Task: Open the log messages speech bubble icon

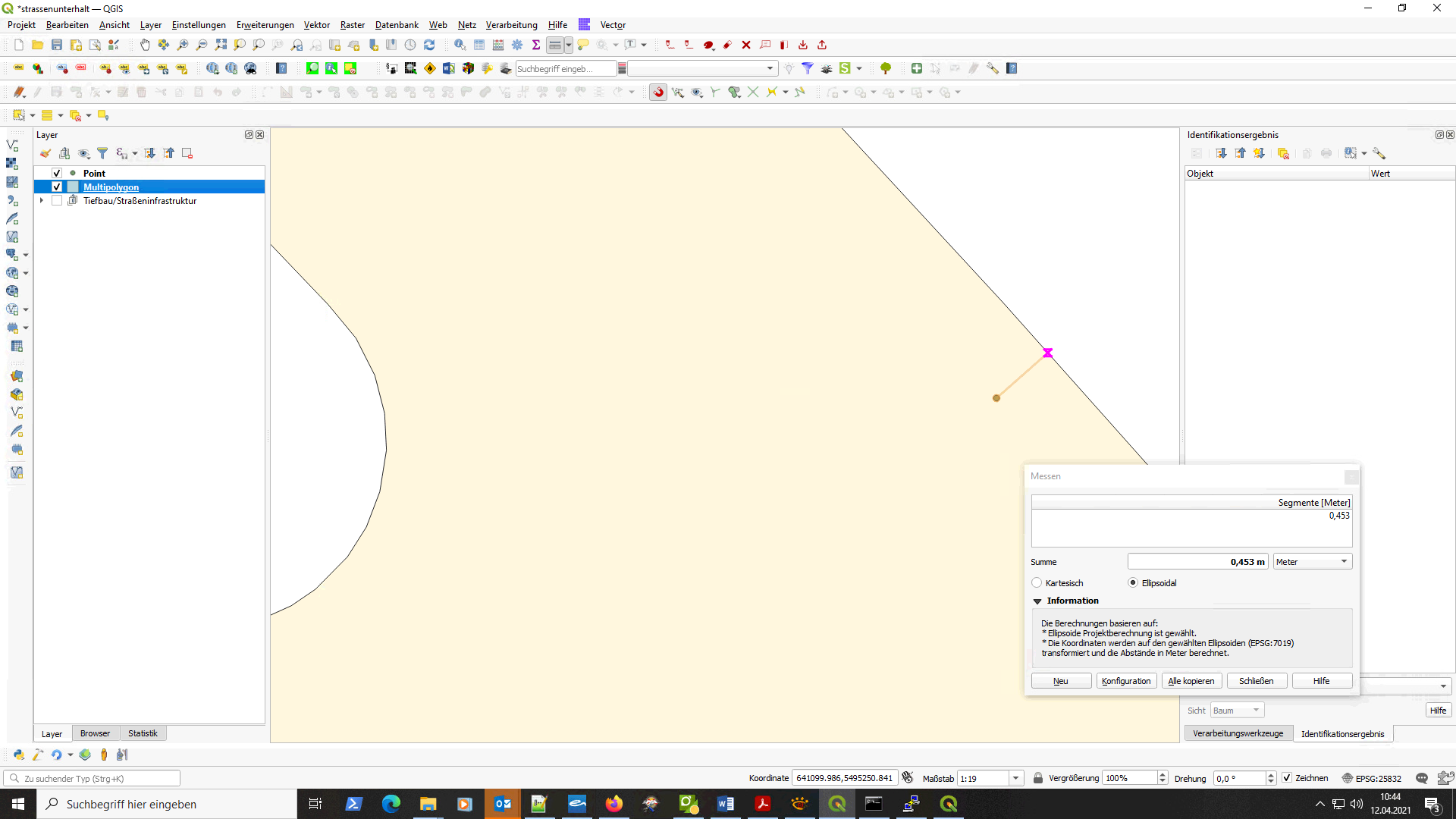Action: tap(1422, 778)
